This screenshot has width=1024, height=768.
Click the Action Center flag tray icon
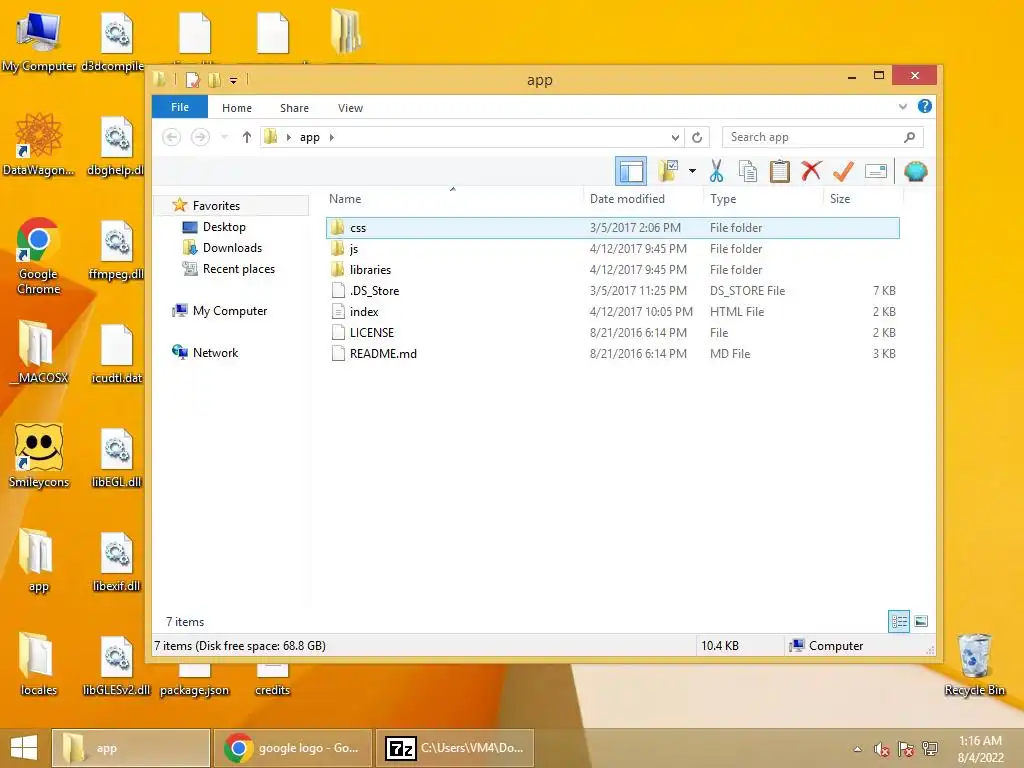(x=906, y=749)
